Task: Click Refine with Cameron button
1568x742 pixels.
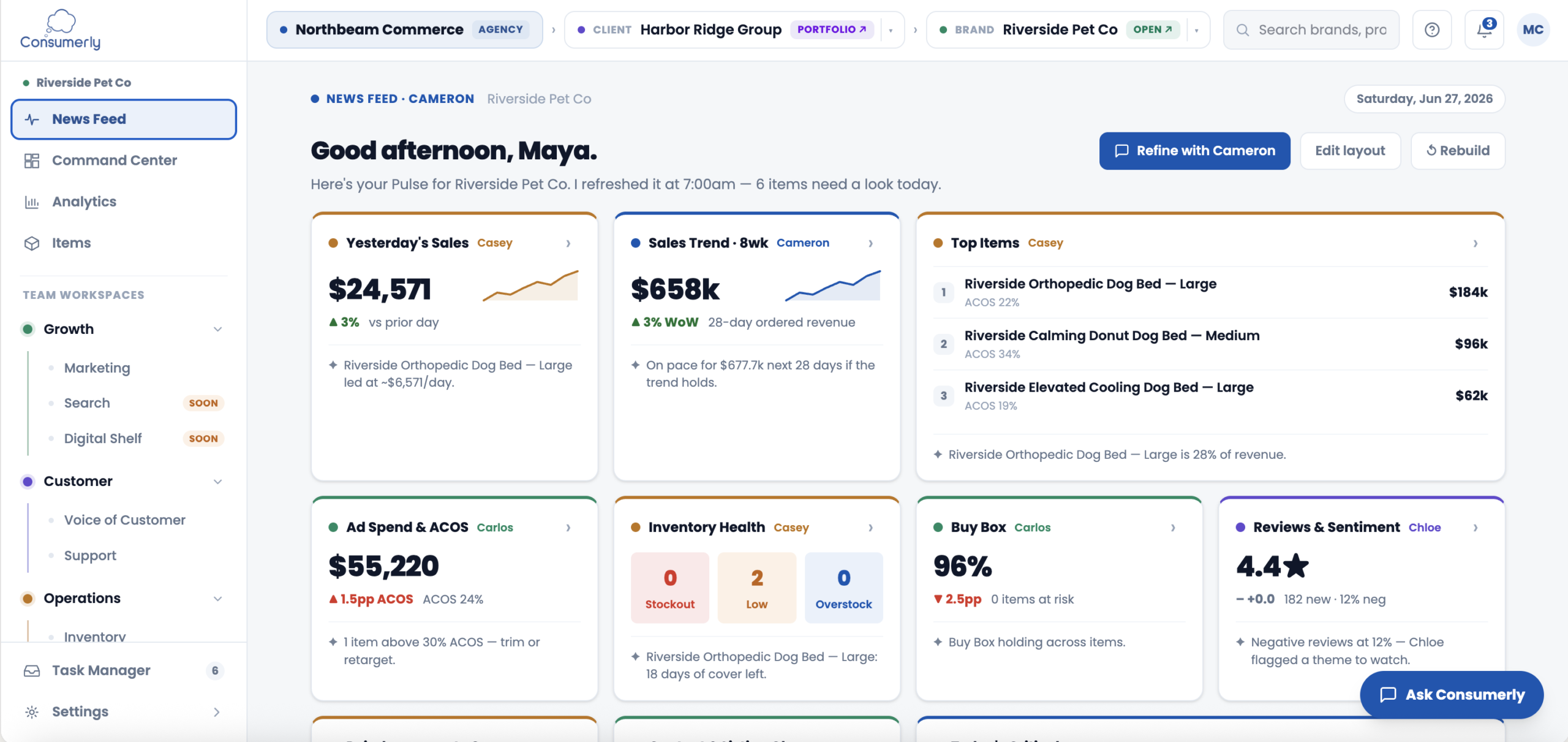Action: [x=1194, y=151]
